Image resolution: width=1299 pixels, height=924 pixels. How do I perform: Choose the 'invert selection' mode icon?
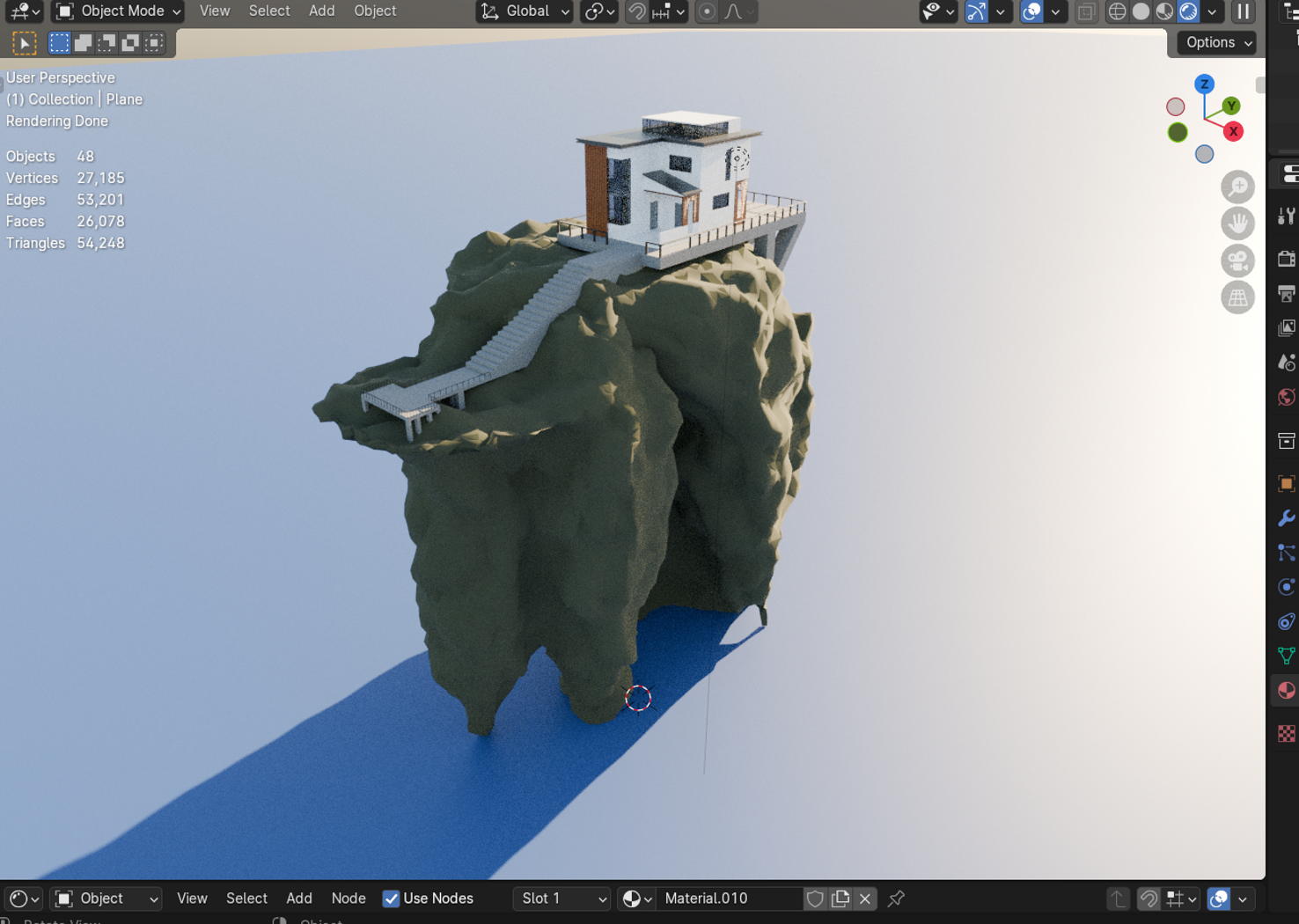point(130,42)
